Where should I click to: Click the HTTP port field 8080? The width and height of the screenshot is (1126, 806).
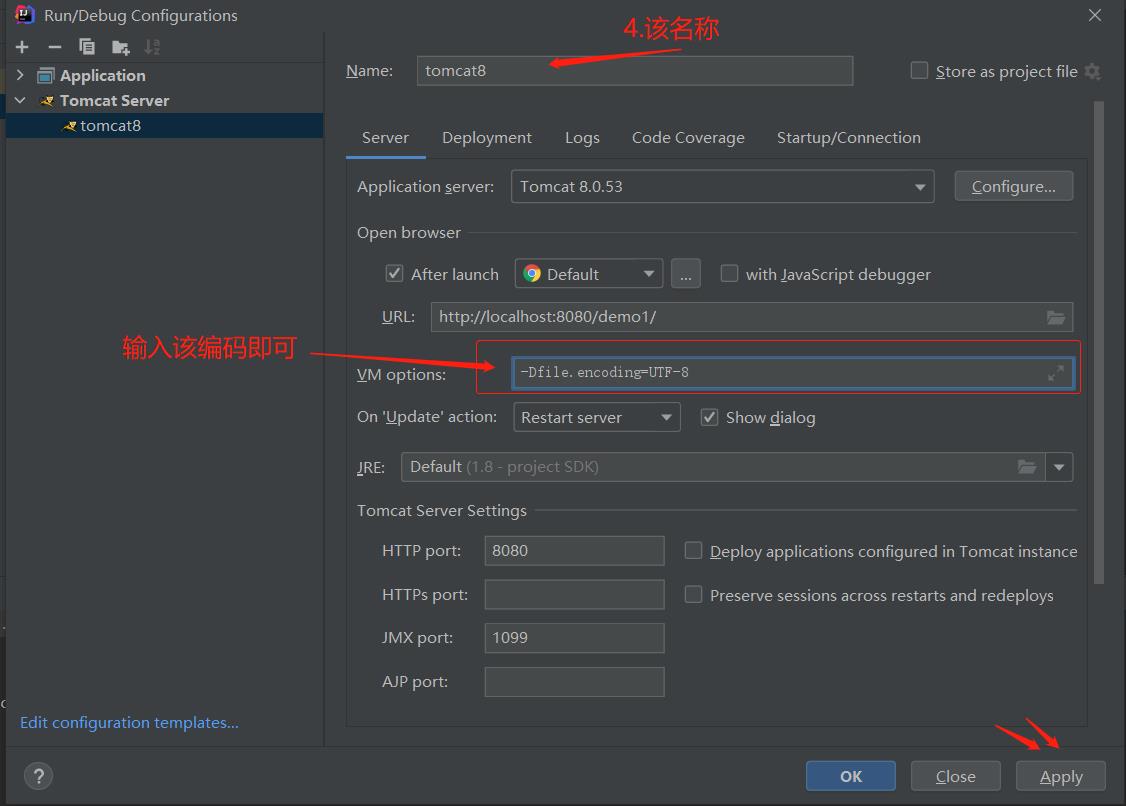[574, 551]
